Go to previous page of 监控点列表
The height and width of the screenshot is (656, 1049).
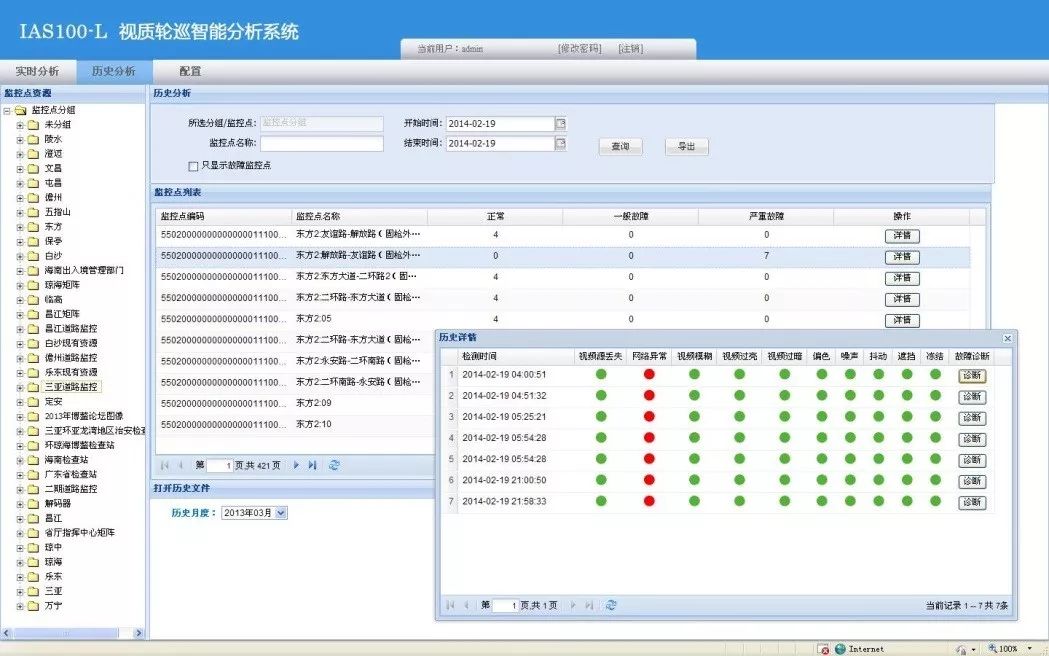(x=181, y=465)
